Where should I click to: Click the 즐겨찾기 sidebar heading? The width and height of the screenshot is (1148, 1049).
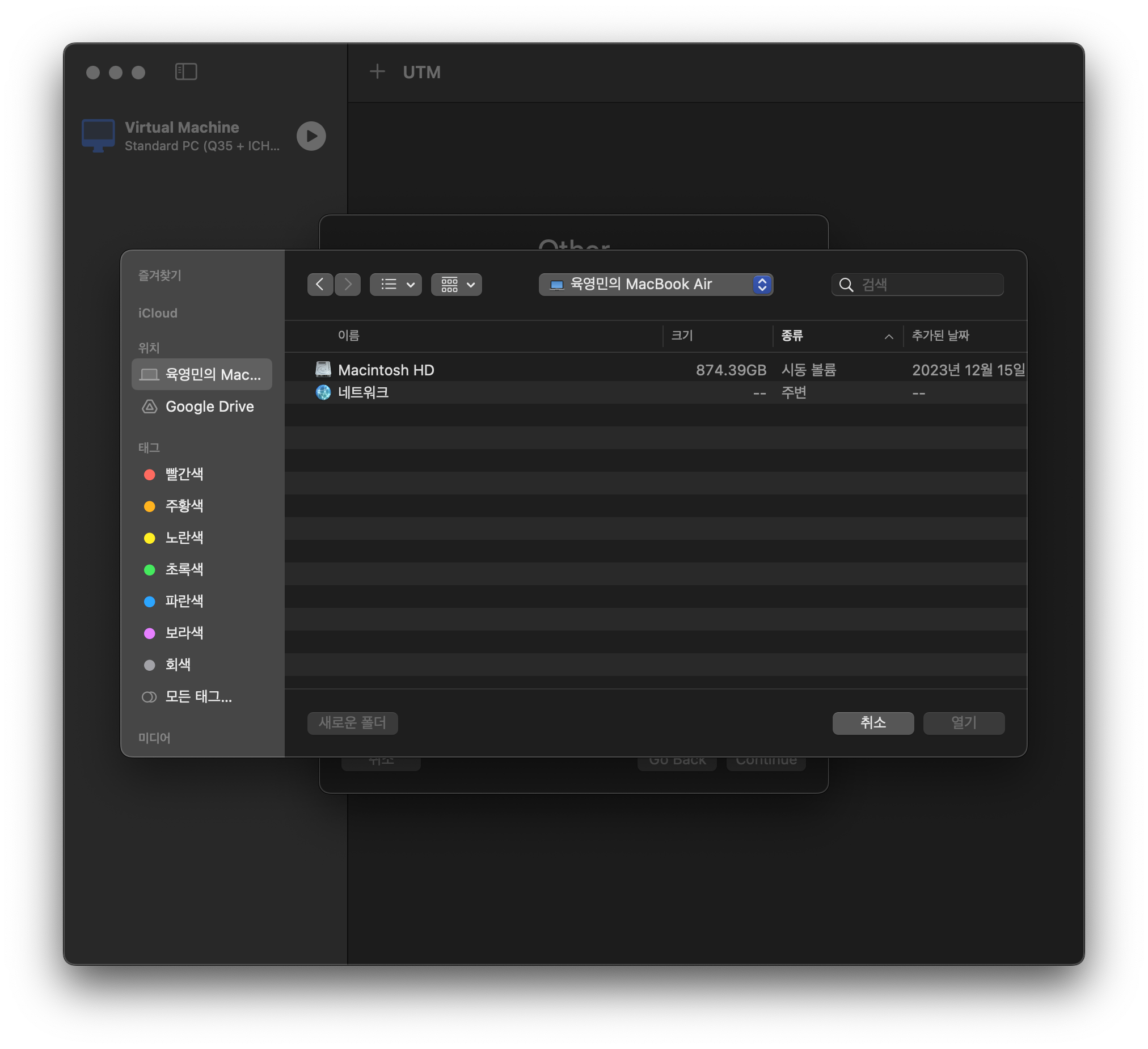159,276
